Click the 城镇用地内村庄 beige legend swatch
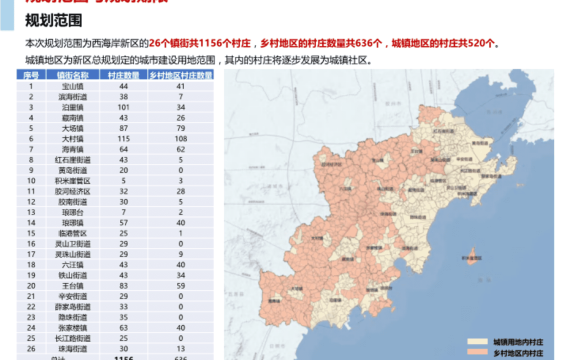Viewport: 570px width, 360px height. 477,341
